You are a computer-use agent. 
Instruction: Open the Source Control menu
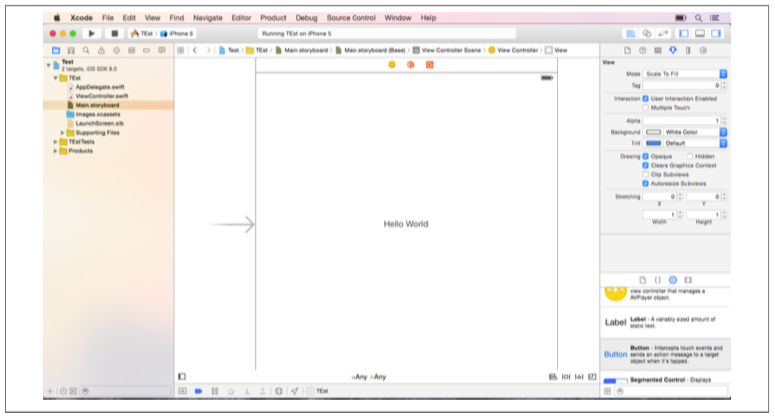click(x=351, y=18)
